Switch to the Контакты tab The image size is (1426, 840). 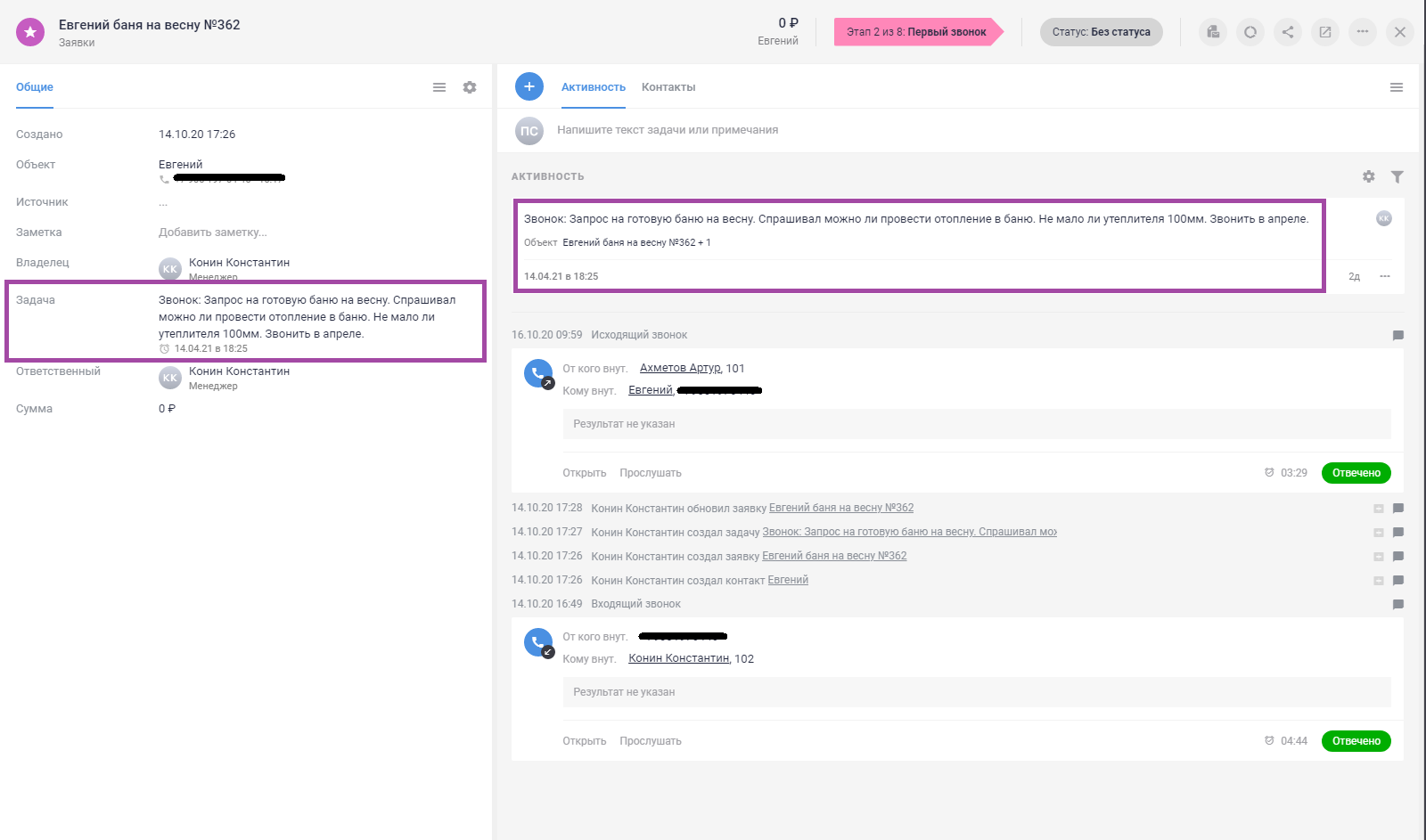668,87
